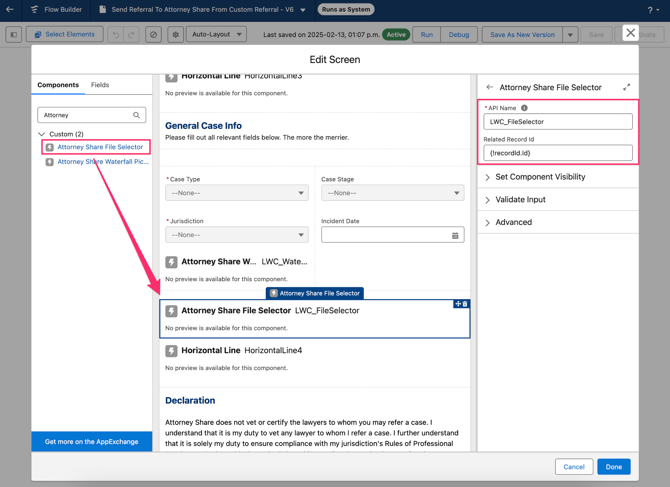Image resolution: width=670 pixels, height=487 pixels.
Task: Close the Edit Screen dialog with X
Action: pyautogui.click(x=630, y=33)
